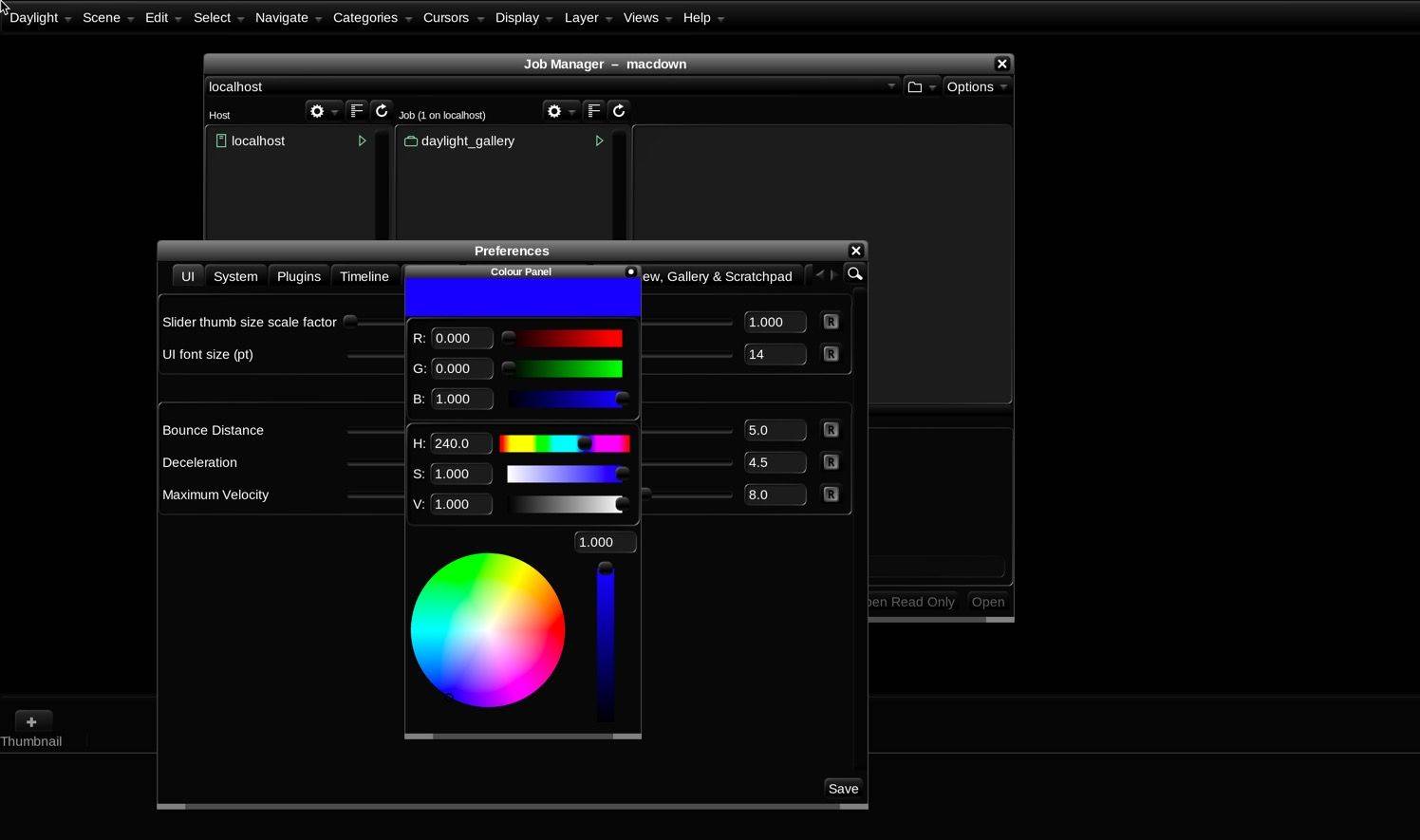This screenshot has height=840, width=1420.
Task: Click the sort list icon next to Host gear
Action: 357,111
